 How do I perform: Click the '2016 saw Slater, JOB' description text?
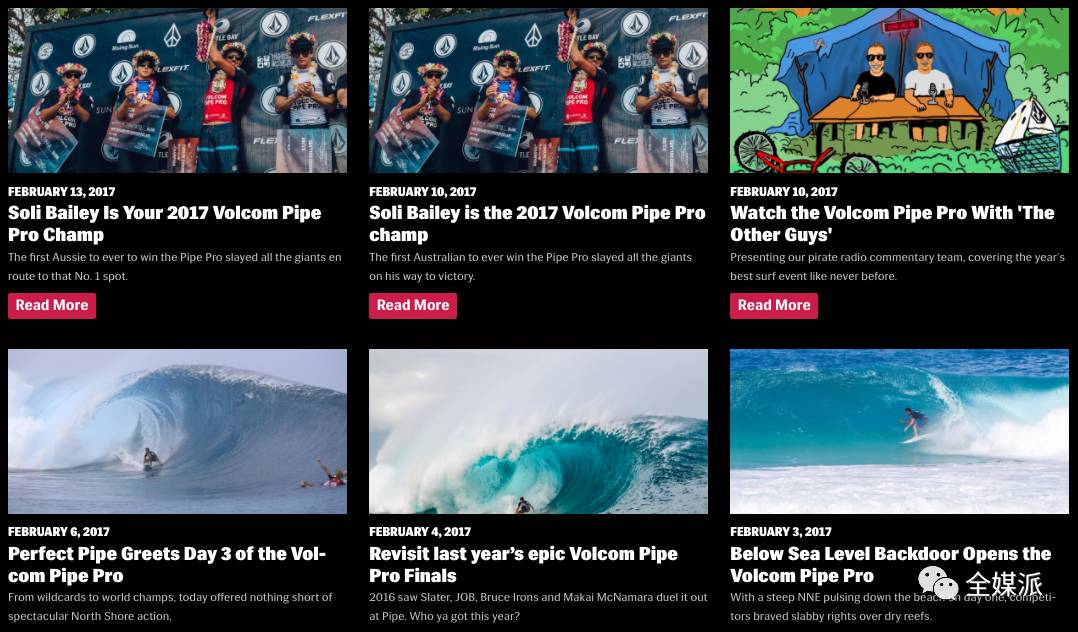[538, 607]
